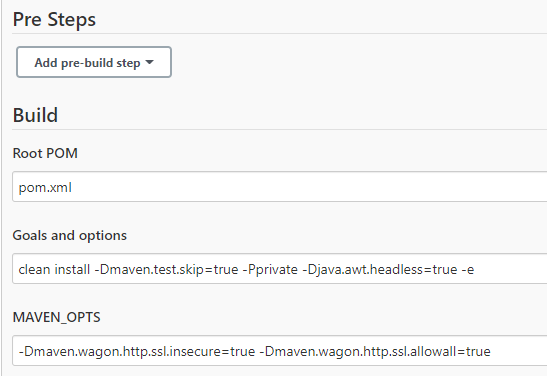Click the -Dmaven.wagon.http.ssl.insecure=true text
This screenshot has width=547, height=376.
click(x=137, y=351)
